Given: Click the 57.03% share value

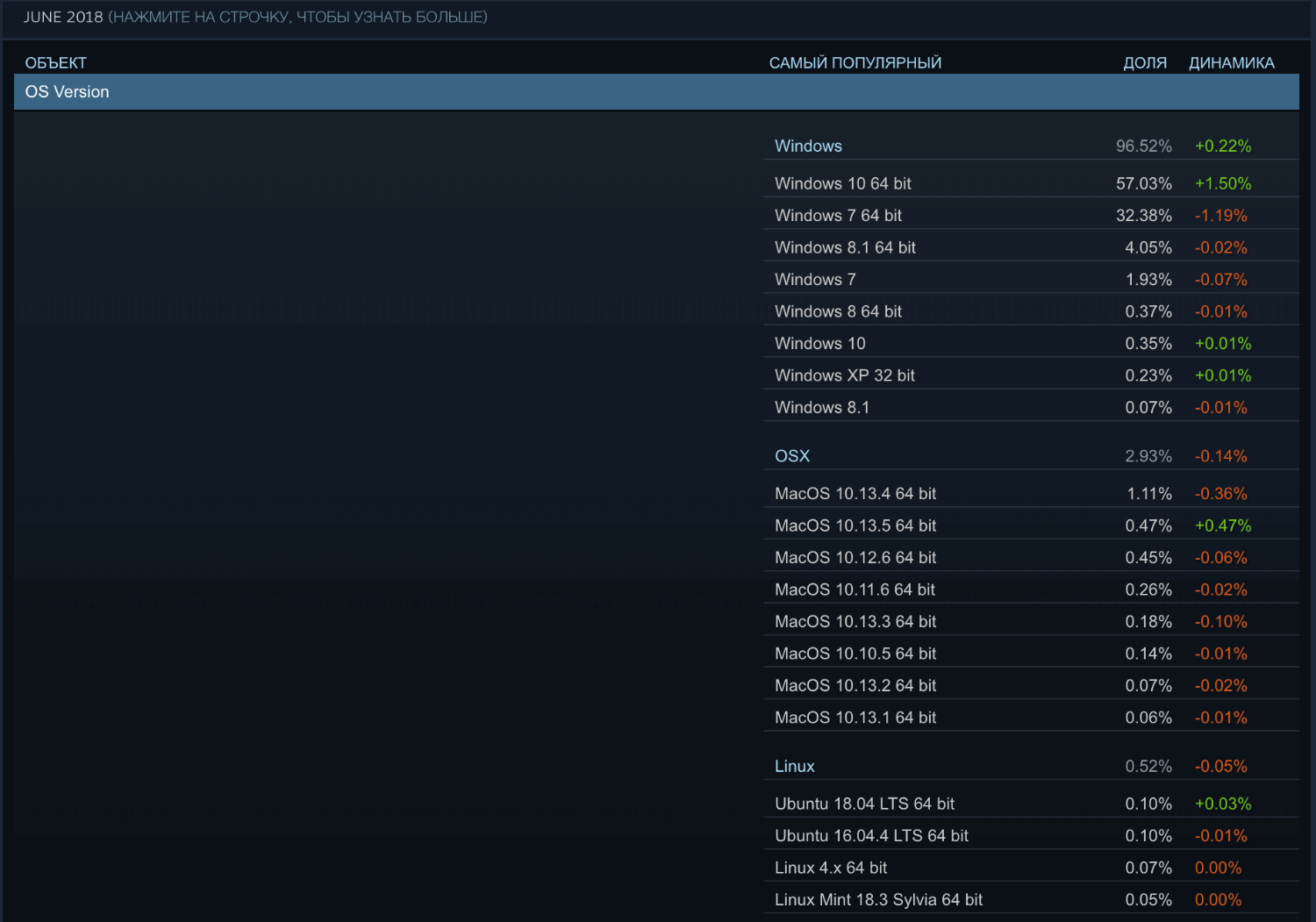Looking at the screenshot, I should pyautogui.click(x=1144, y=183).
